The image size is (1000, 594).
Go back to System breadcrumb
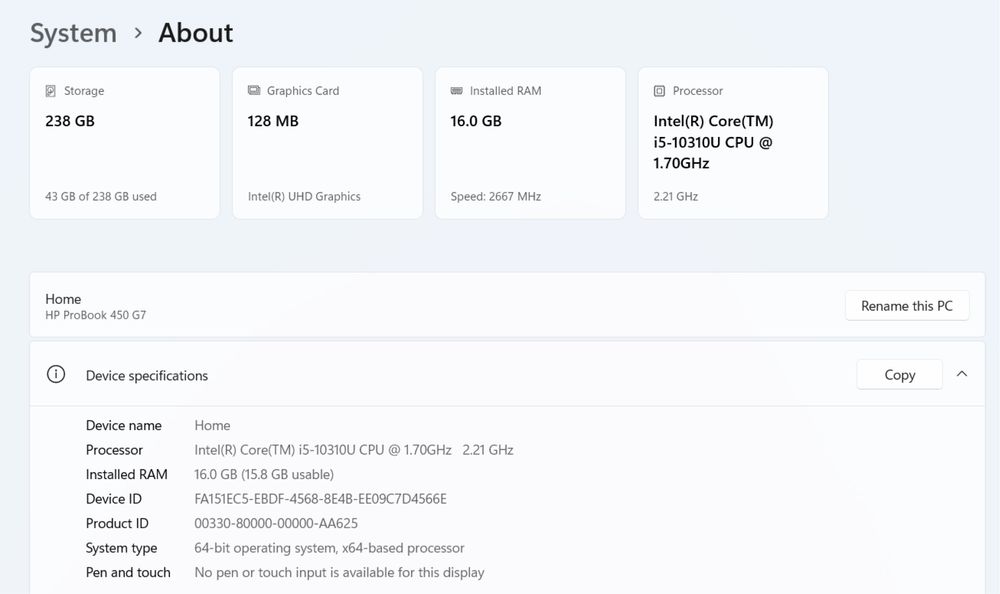[x=73, y=33]
